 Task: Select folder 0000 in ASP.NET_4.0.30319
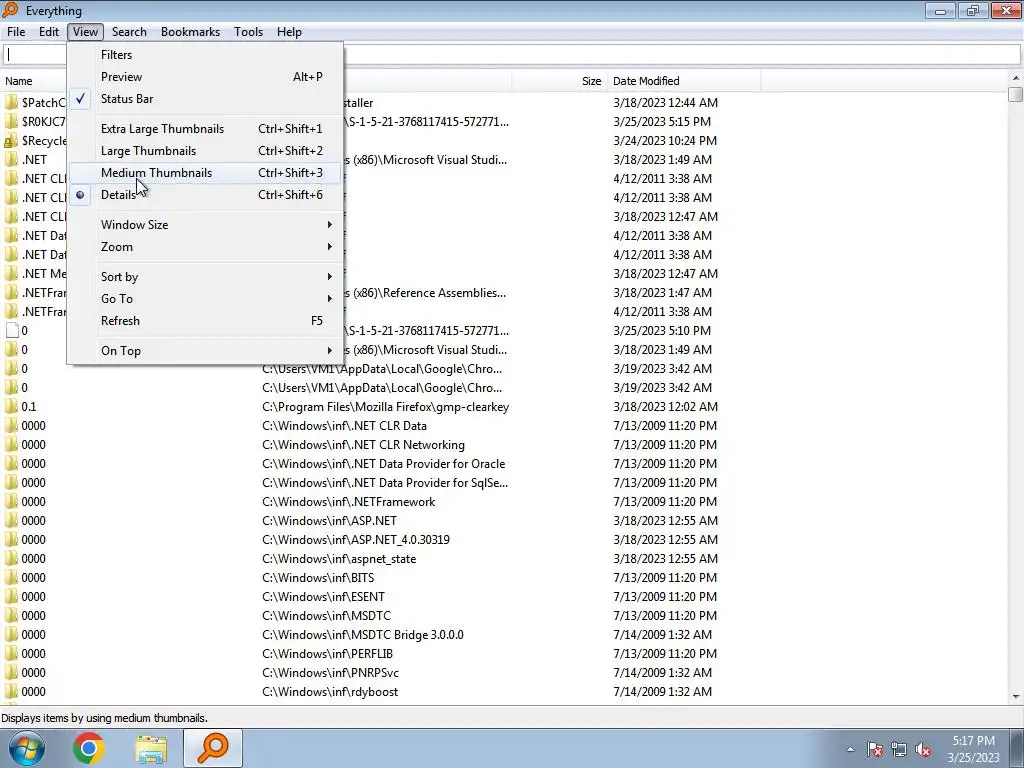33,539
